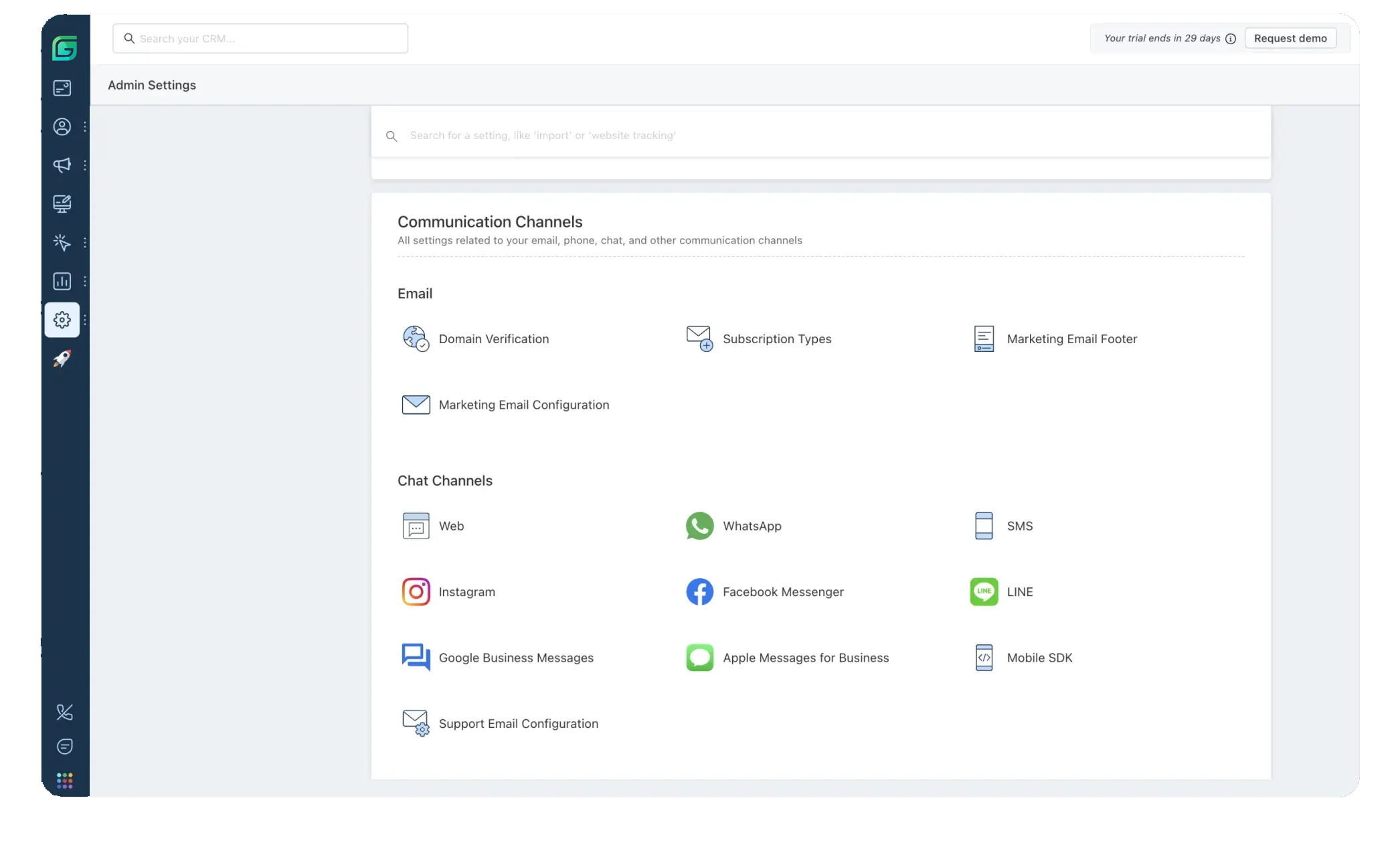Open Domain Verification settings link
This screenshot has height=865, width=1400.
point(494,339)
